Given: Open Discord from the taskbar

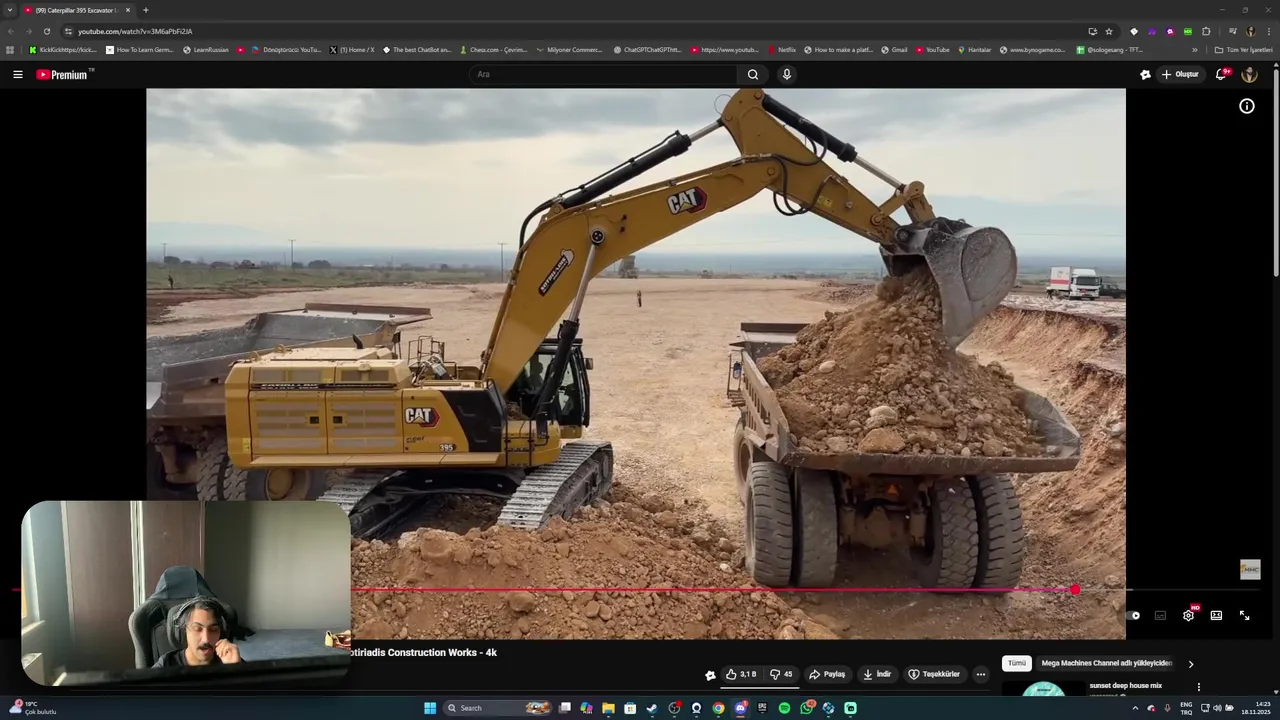Looking at the screenshot, I should tap(740, 708).
